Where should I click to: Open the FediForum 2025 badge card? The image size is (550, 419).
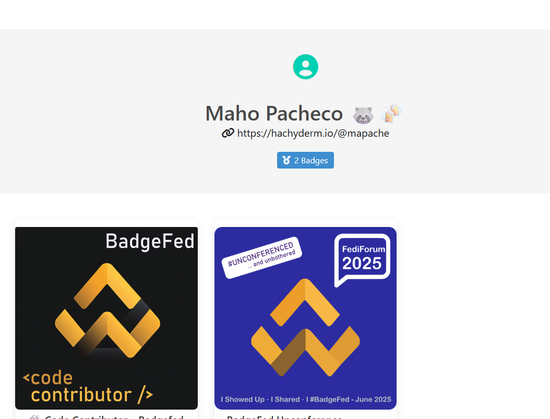[306, 318]
